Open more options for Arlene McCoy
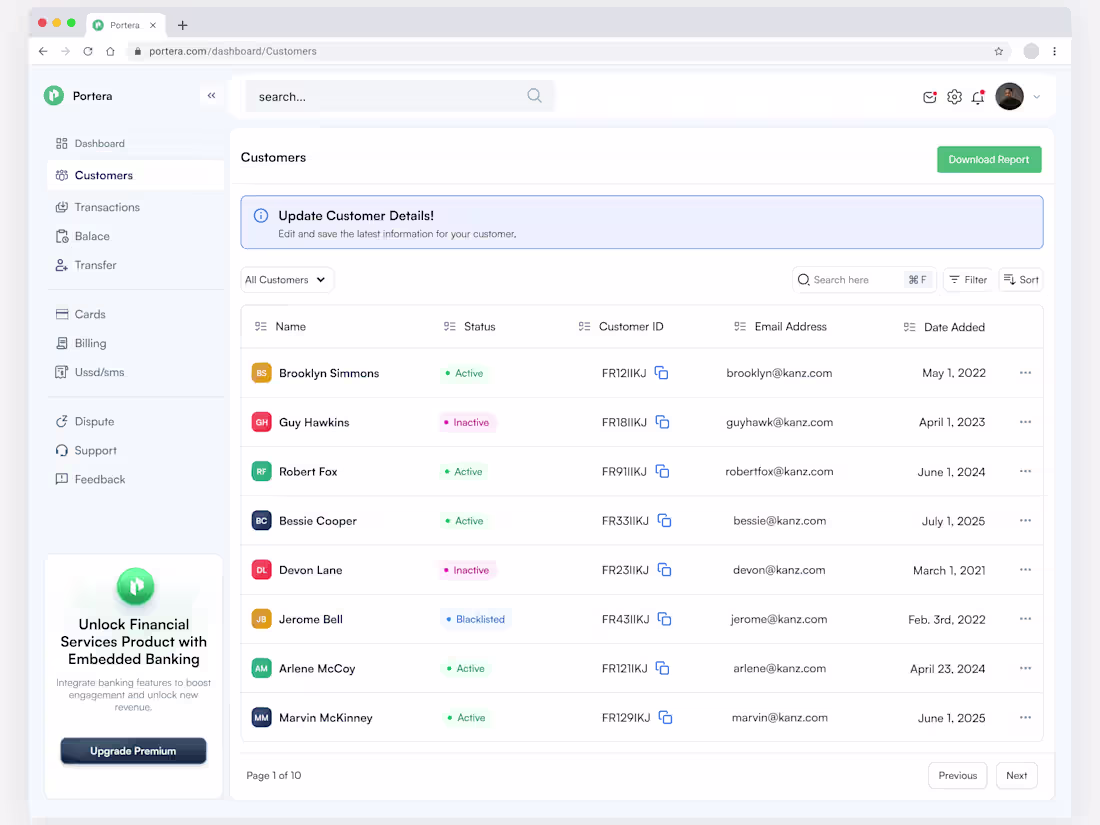The height and width of the screenshot is (825, 1100). (1025, 668)
